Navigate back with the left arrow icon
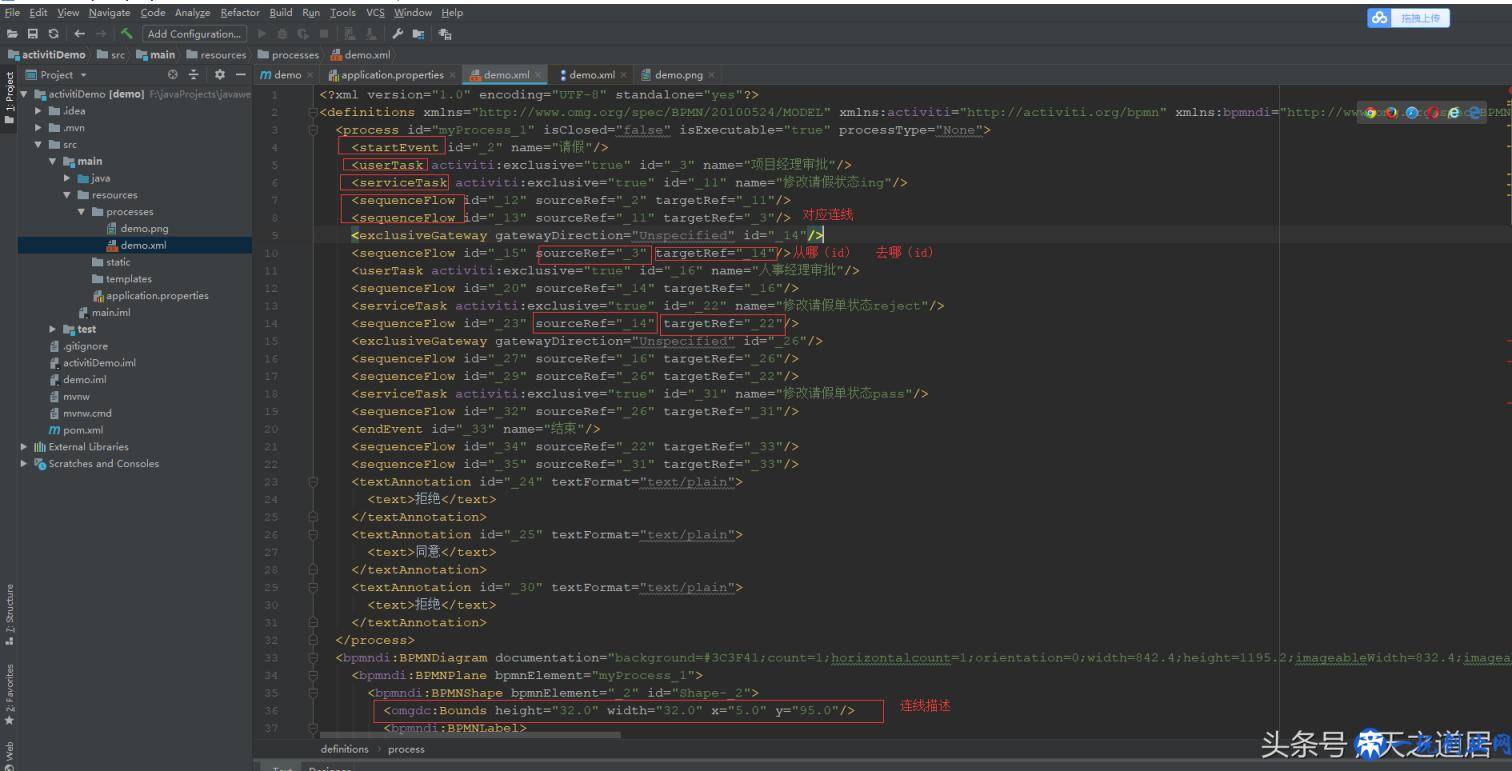The image size is (1512, 771). click(79, 34)
